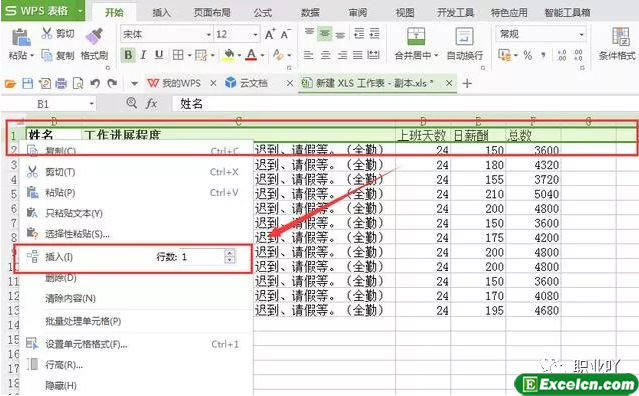Toggle italic formatting
639x396 pixels.
pyautogui.click(x=143, y=55)
